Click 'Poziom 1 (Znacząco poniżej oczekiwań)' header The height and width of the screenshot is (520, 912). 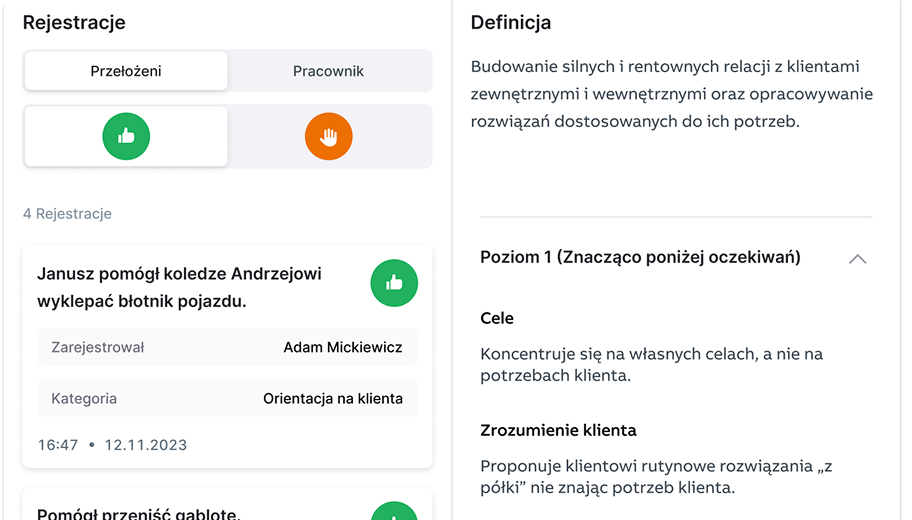[640, 257]
